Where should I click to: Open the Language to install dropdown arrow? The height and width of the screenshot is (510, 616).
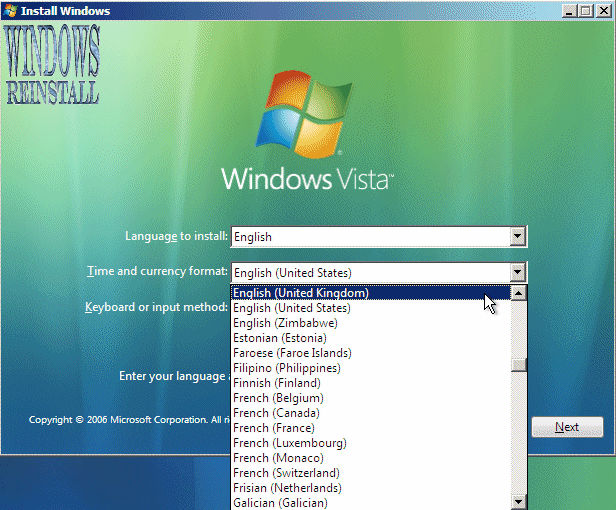tap(517, 237)
